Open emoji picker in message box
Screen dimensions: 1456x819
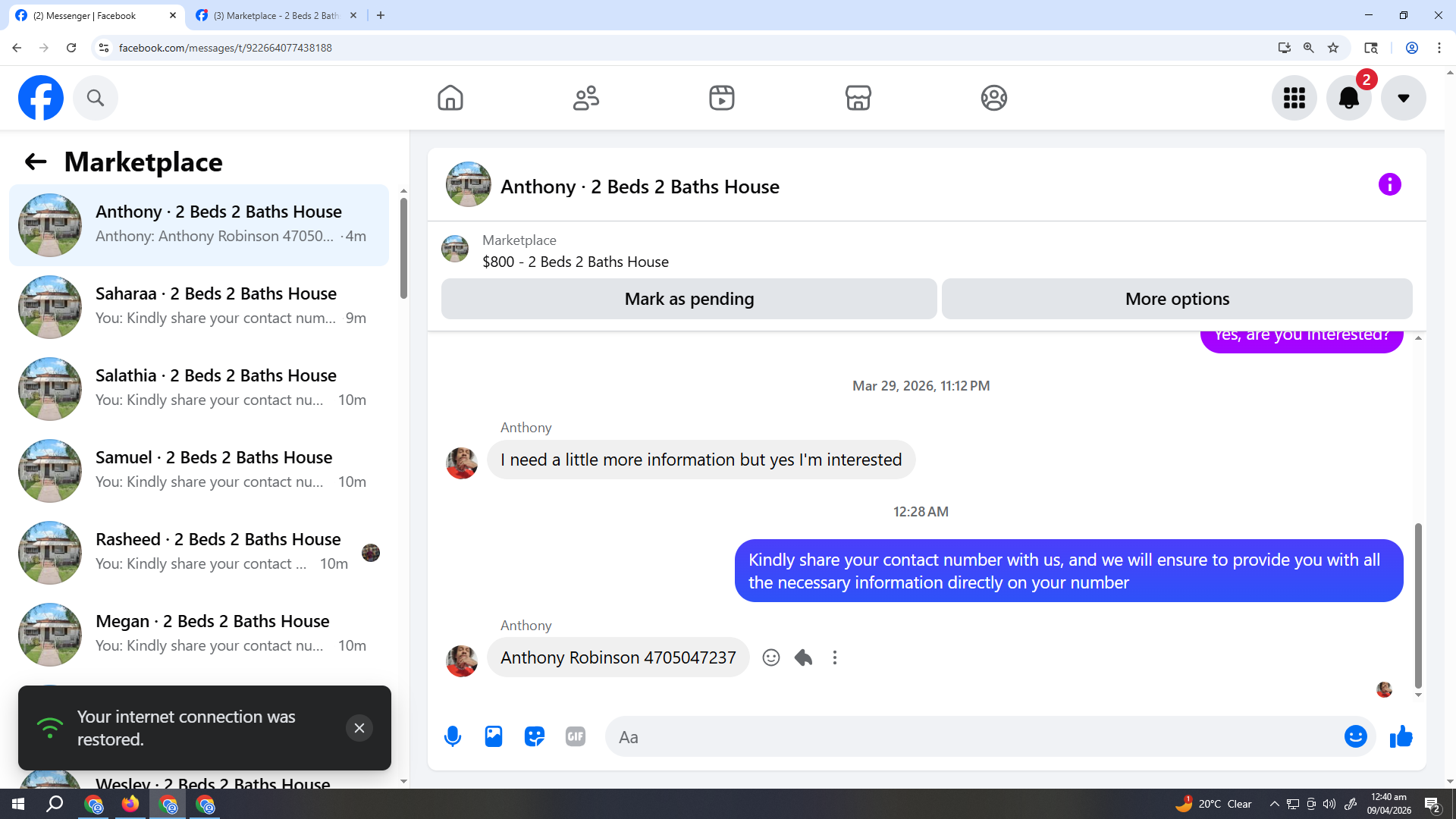tap(1355, 736)
